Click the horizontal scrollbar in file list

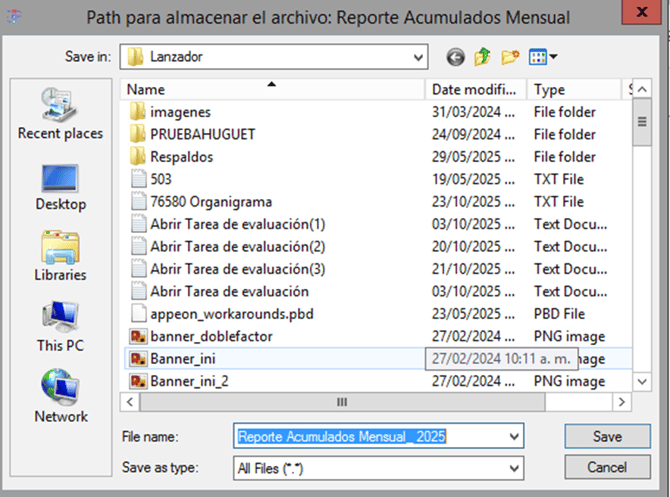pos(340,402)
